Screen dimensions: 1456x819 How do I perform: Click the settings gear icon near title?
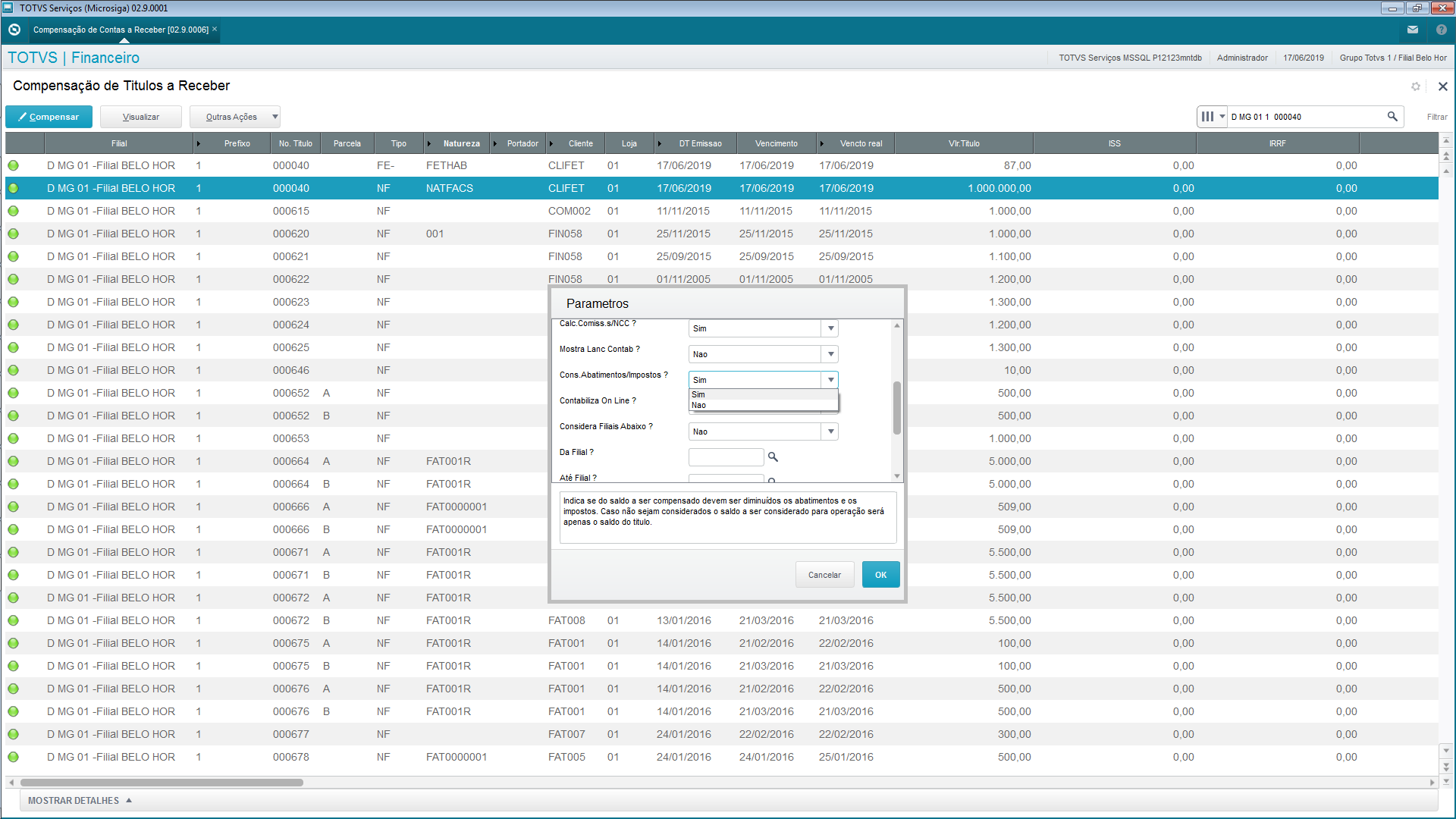(x=1415, y=86)
